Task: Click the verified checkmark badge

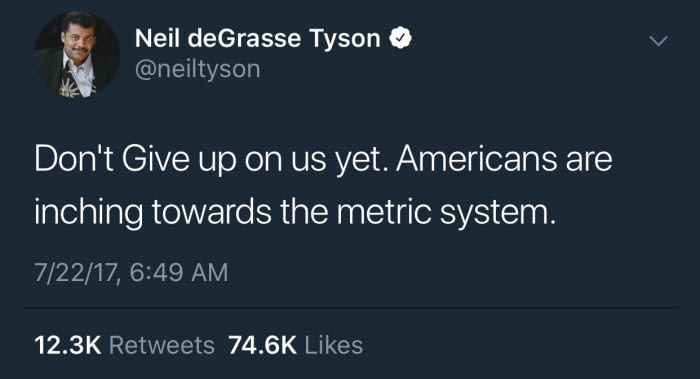Action: pos(400,38)
